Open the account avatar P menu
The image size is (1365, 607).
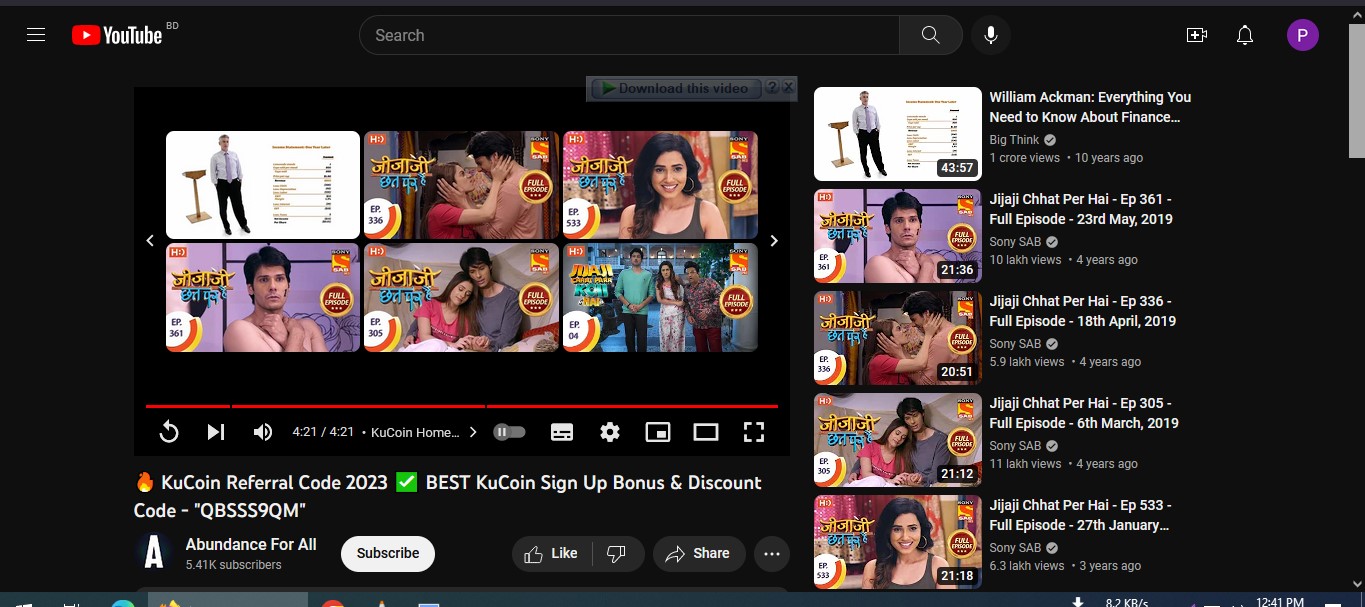click(x=1302, y=35)
